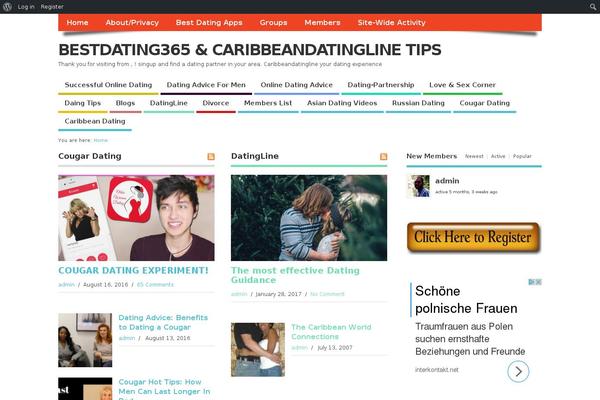Select Divorce category

click(x=216, y=103)
